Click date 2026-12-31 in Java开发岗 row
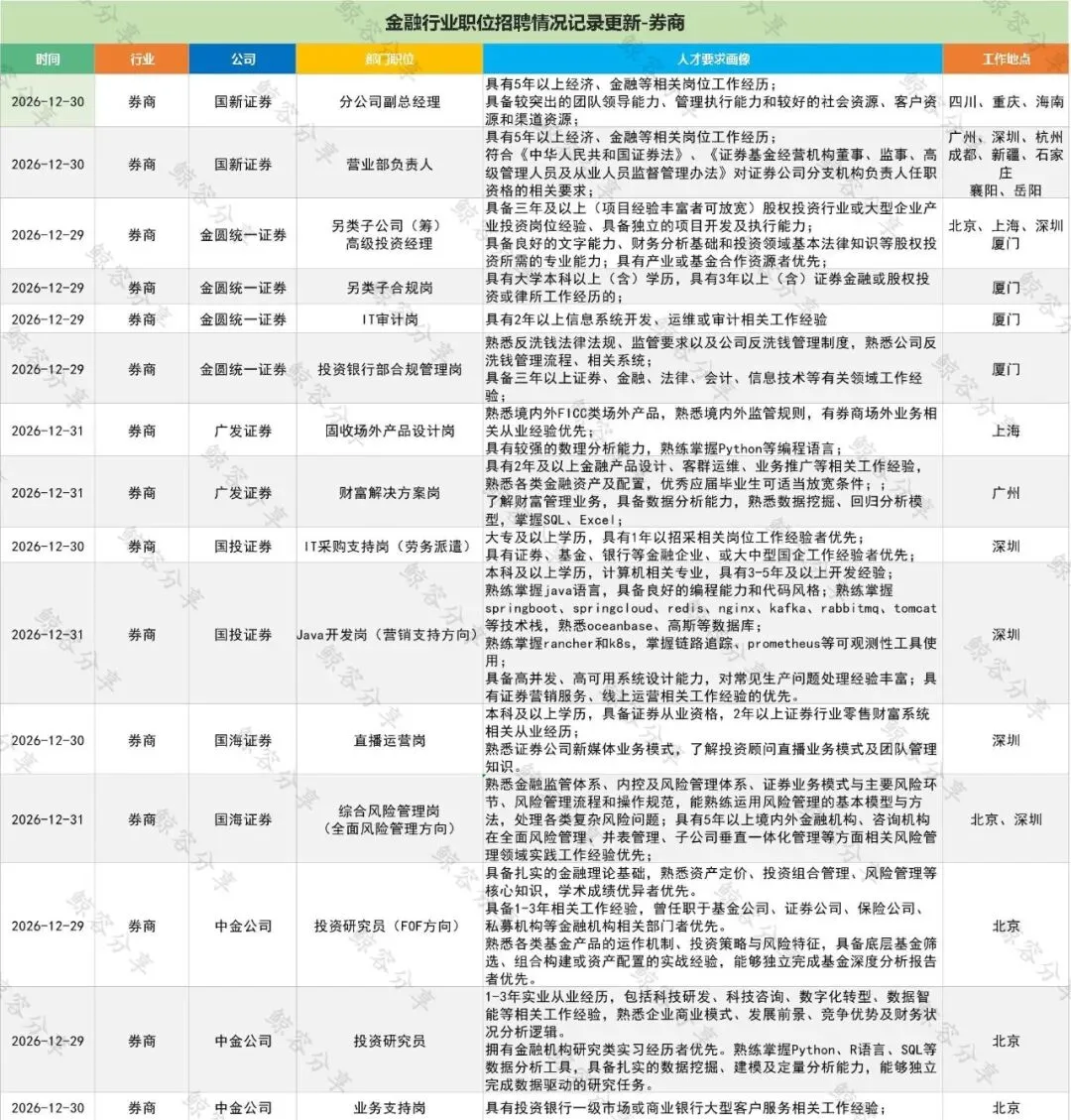This screenshot has height=1120, width=1071. tap(48, 634)
